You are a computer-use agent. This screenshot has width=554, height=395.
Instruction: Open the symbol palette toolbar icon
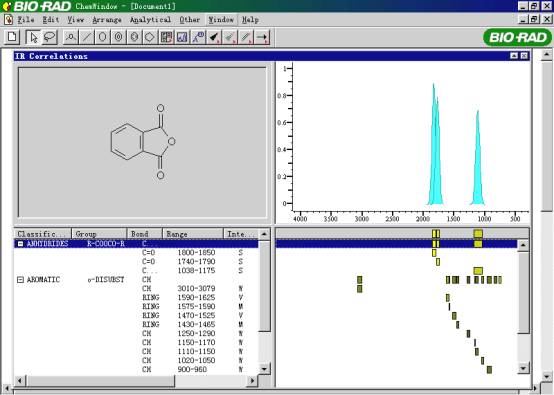tap(166, 37)
